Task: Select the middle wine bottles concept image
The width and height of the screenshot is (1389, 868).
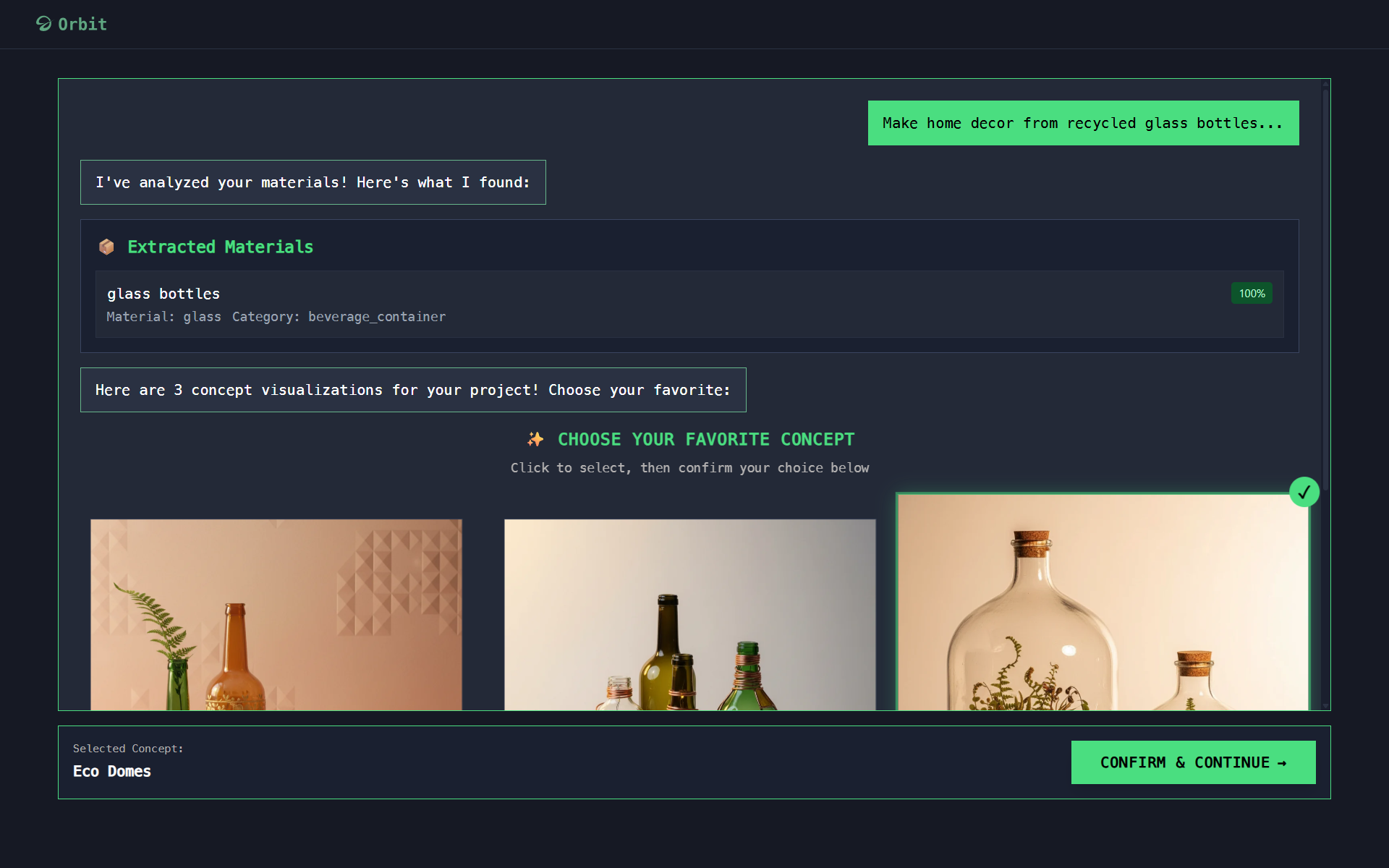Action: (x=689, y=614)
